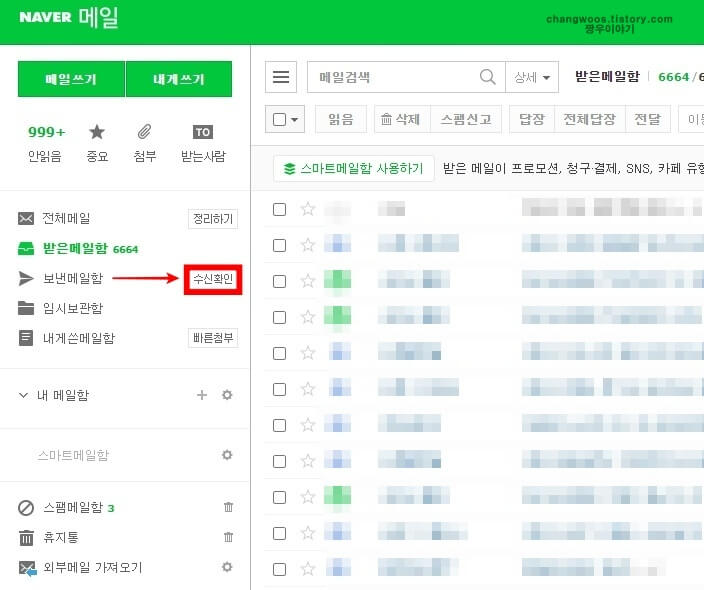Screen dimensions: 704x590
Task: Click the stacked-layers icon in 스마트메일함 사용하기
Action: click(290, 168)
